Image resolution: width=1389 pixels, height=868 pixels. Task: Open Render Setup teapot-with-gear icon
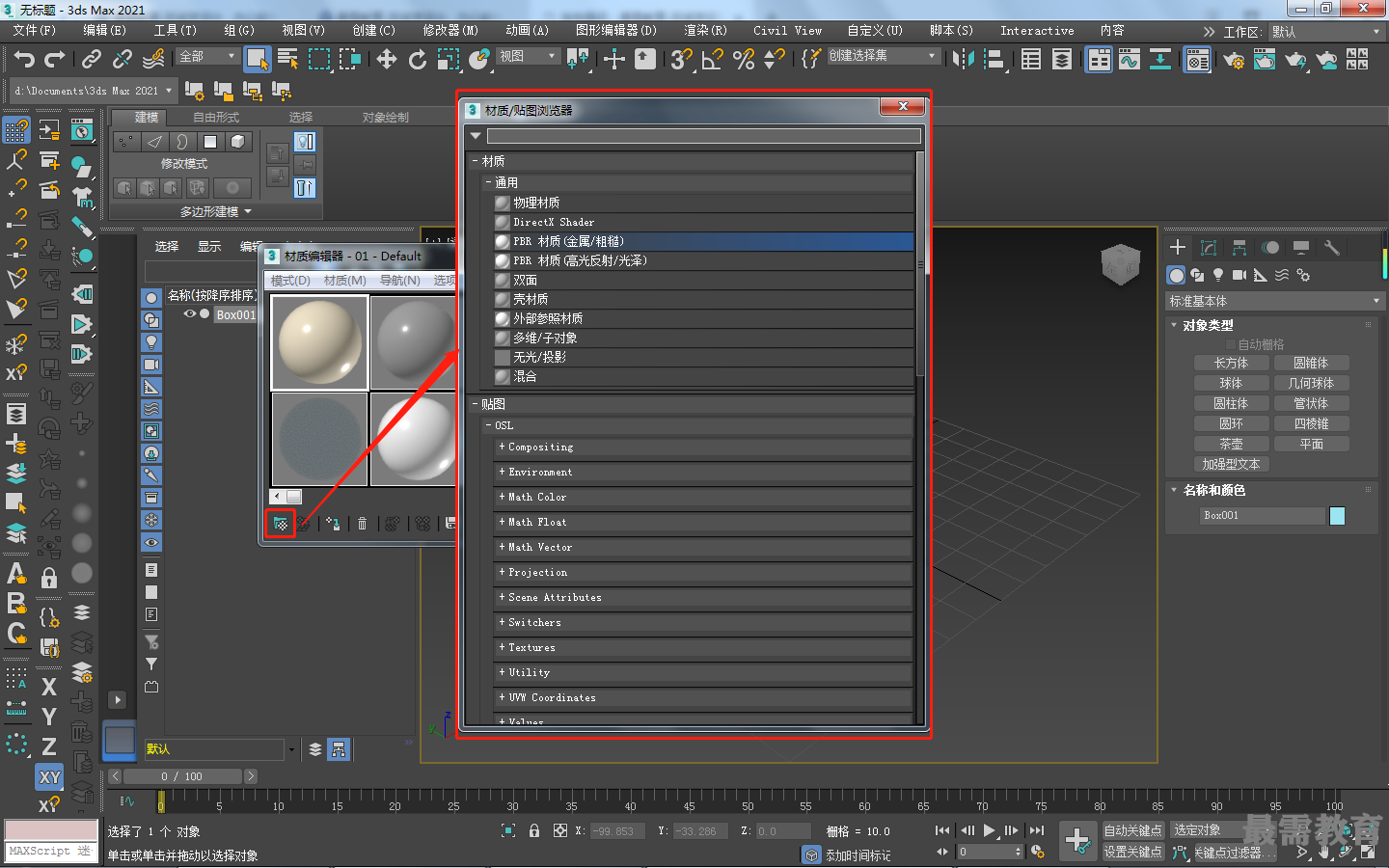point(1234,60)
